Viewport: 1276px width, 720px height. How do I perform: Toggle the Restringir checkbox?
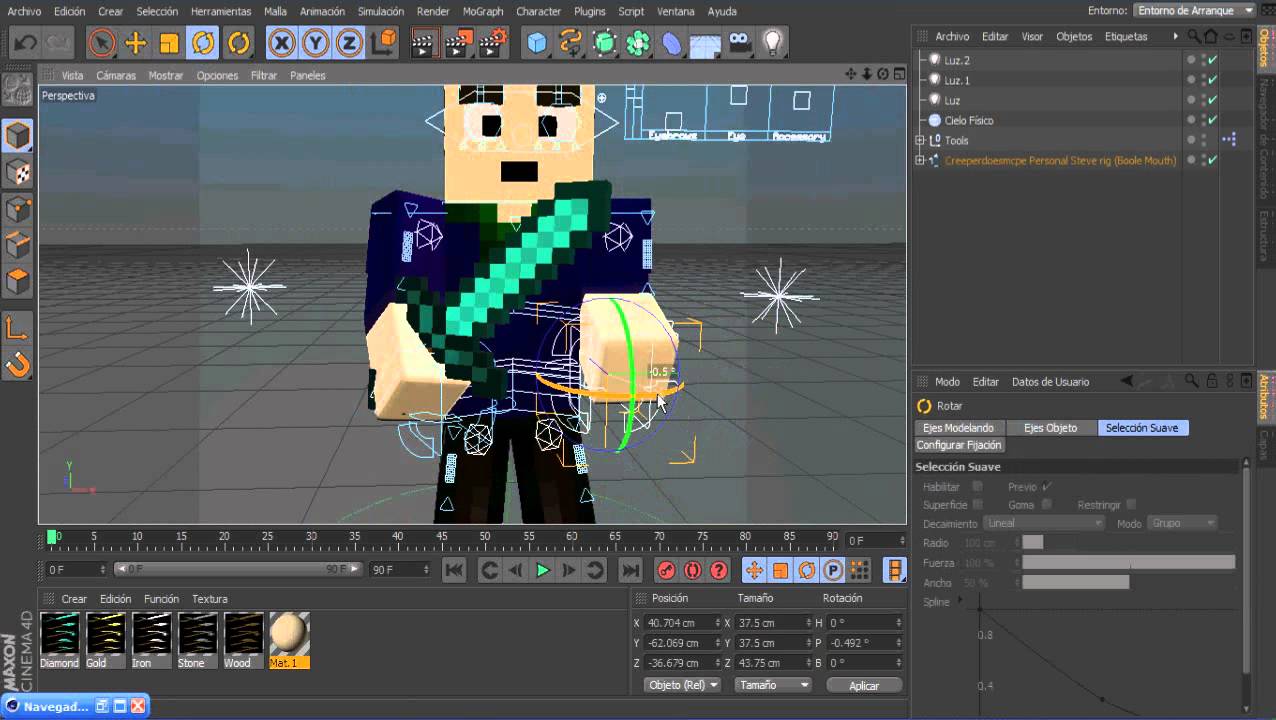(1131, 505)
